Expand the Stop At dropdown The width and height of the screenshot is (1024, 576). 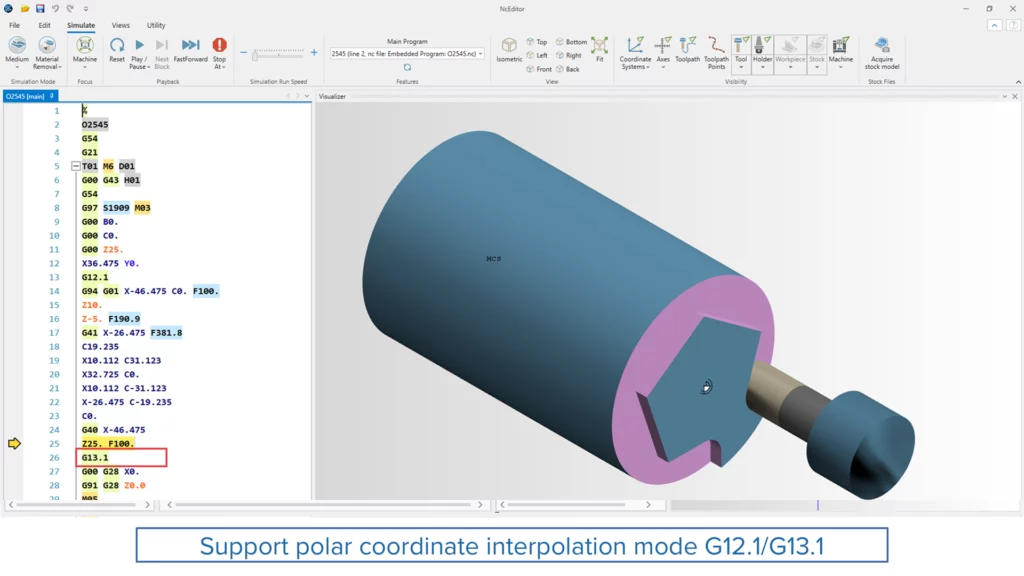pyautogui.click(x=219, y=67)
